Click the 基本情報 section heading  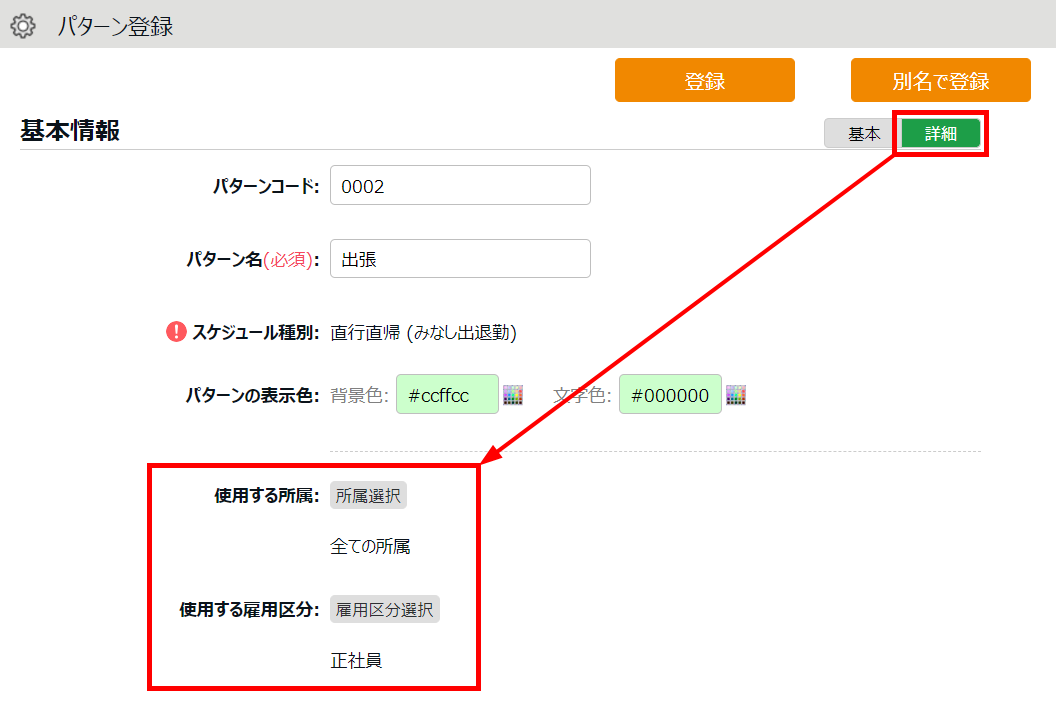coord(70,131)
